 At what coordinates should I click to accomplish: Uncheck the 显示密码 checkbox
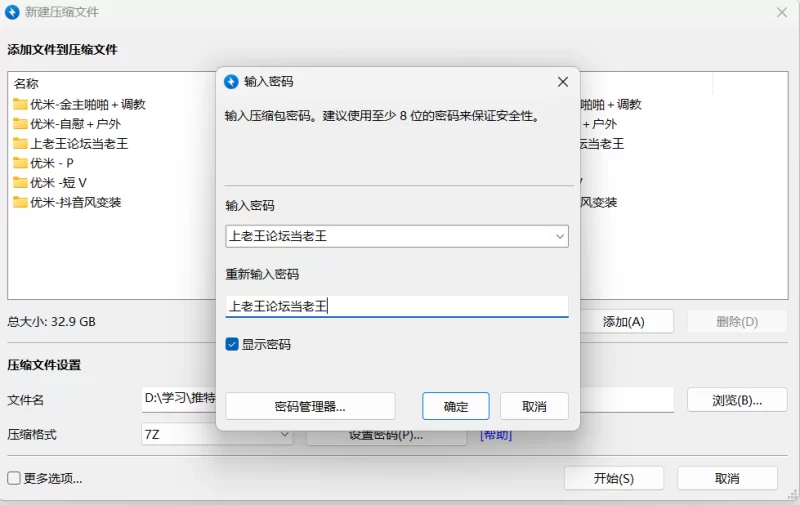click(232, 344)
